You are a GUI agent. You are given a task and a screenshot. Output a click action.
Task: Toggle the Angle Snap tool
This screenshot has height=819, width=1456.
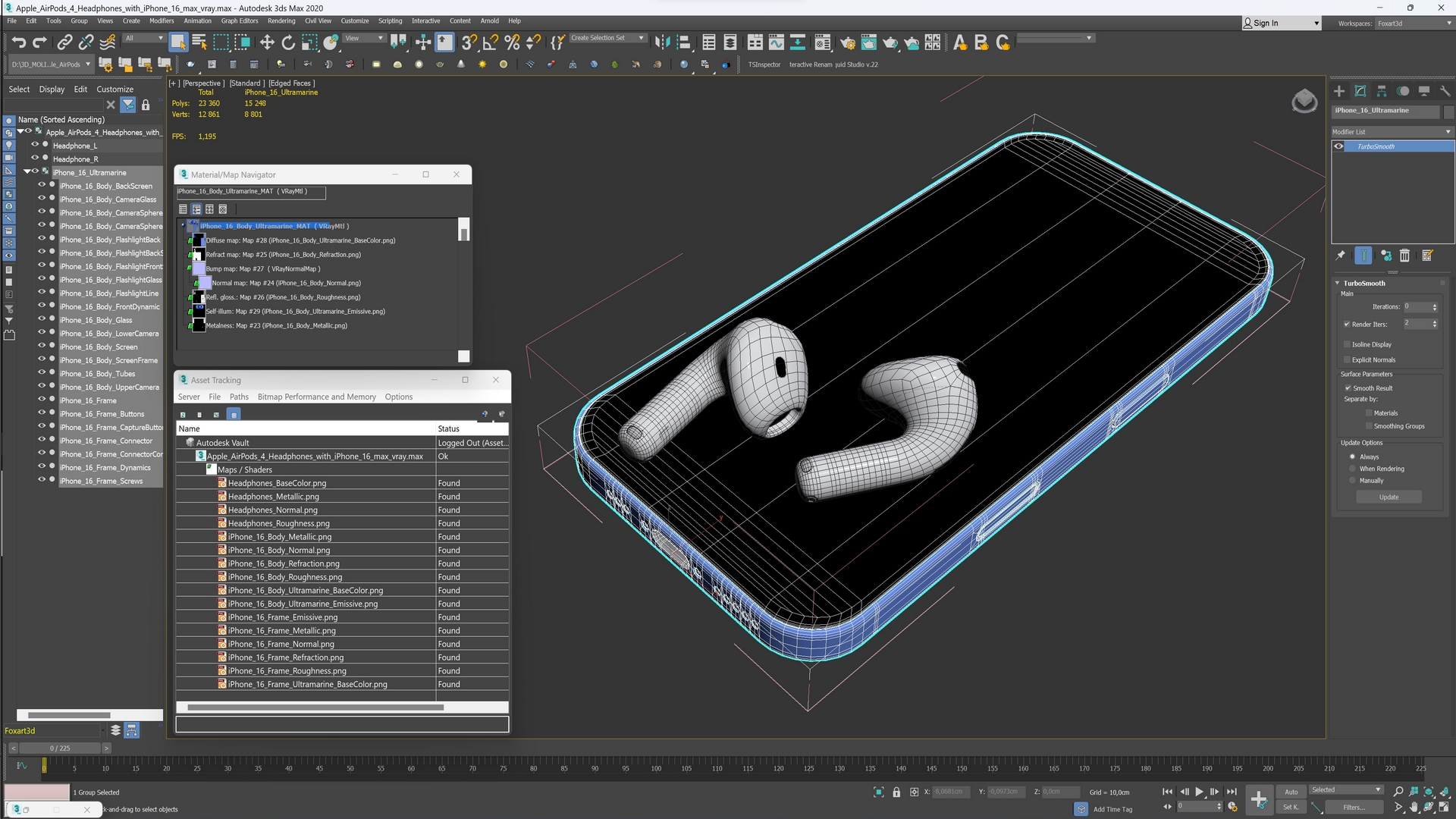(x=491, y=42)
